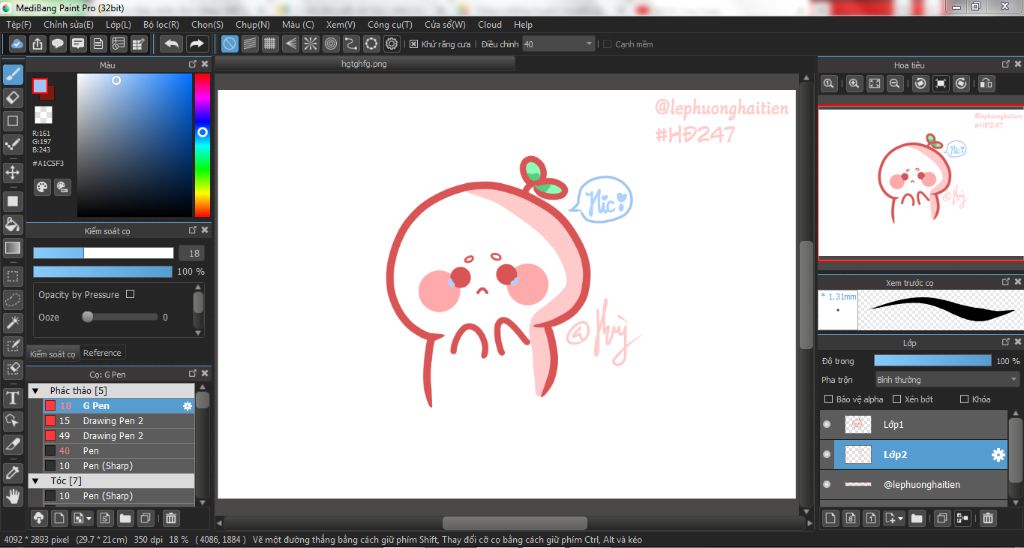Select the Eraser tool in left toolbar

[x=13, y=97]
